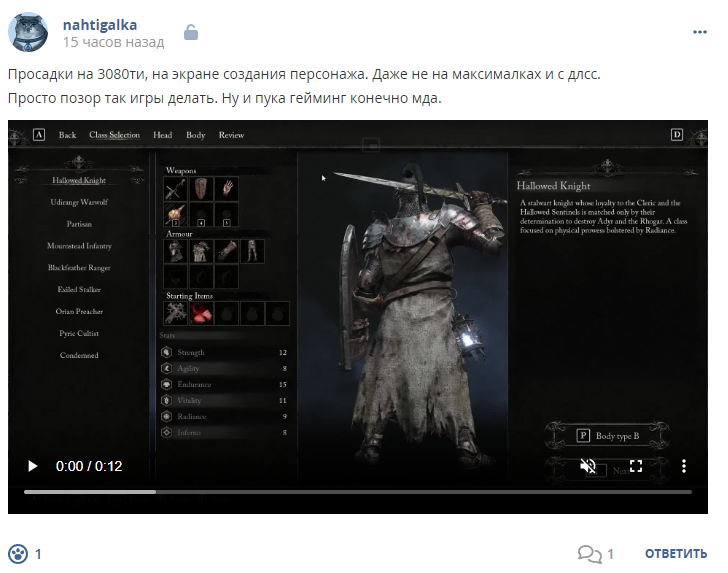This screenshot has width=728, height=573.
Task: Click nahtigalka's cat avatar
Action: click(x=28, y=32)
